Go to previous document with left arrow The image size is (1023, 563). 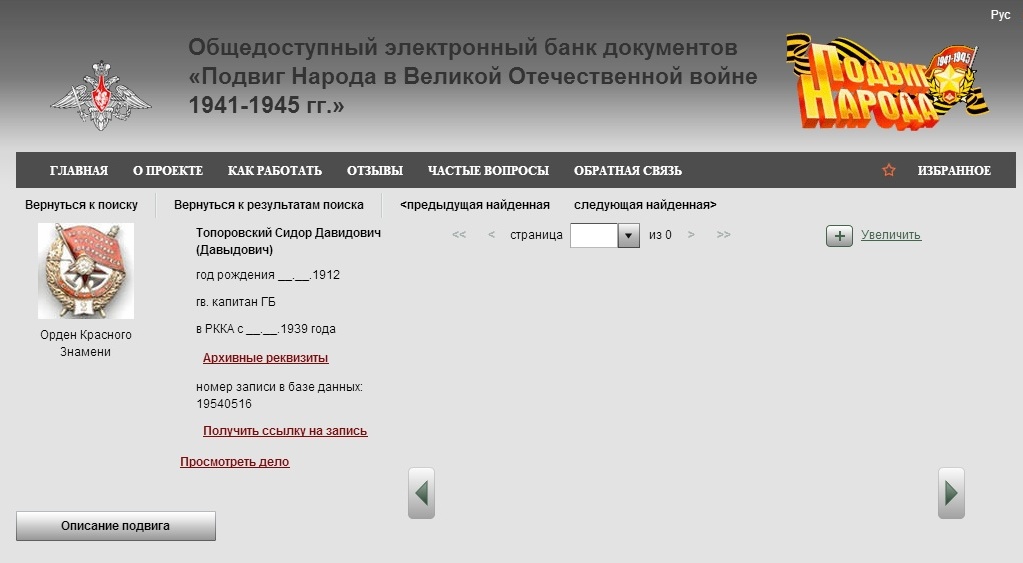(x=421, y=493)
